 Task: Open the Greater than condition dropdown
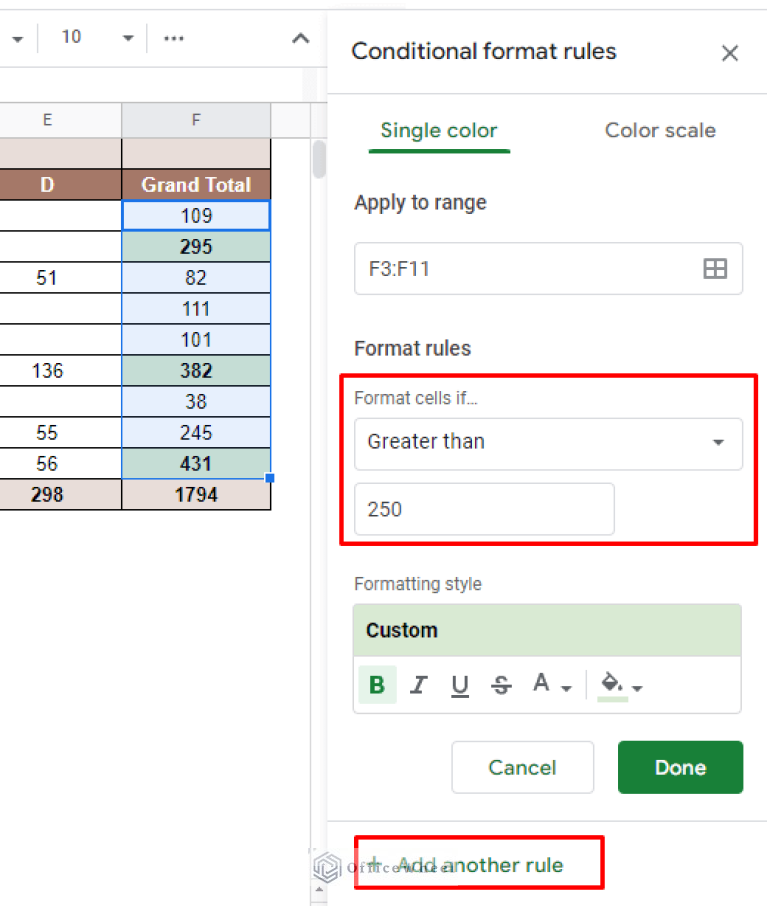pyautogui.click(x=548, y=443)
